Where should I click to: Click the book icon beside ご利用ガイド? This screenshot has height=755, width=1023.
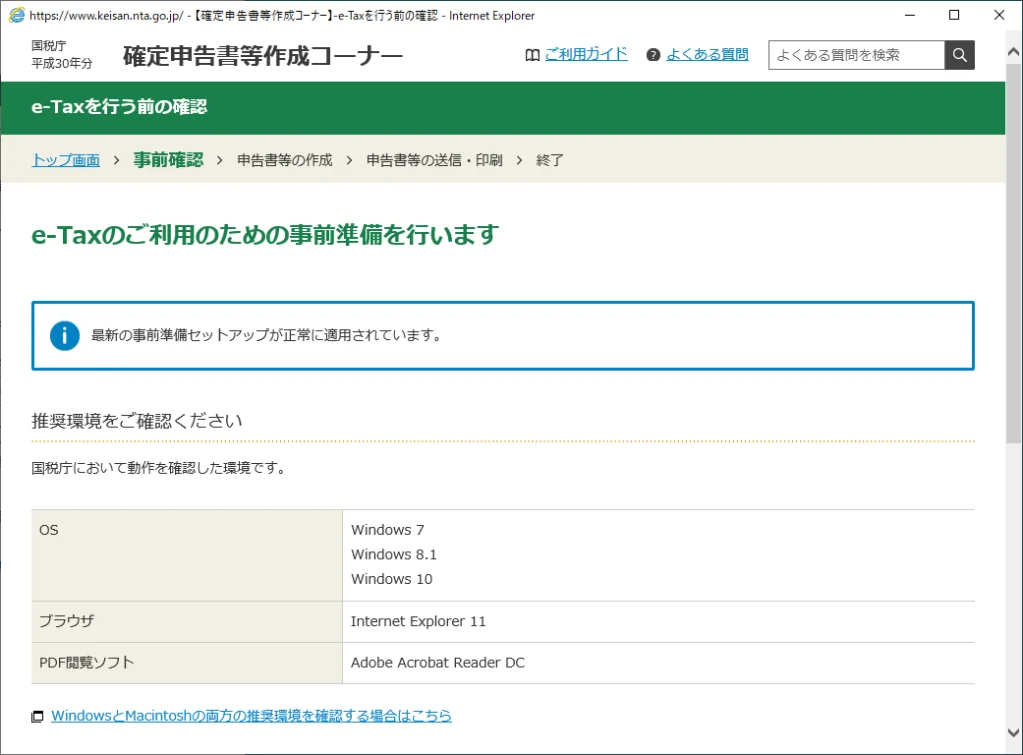pos(531,55)
